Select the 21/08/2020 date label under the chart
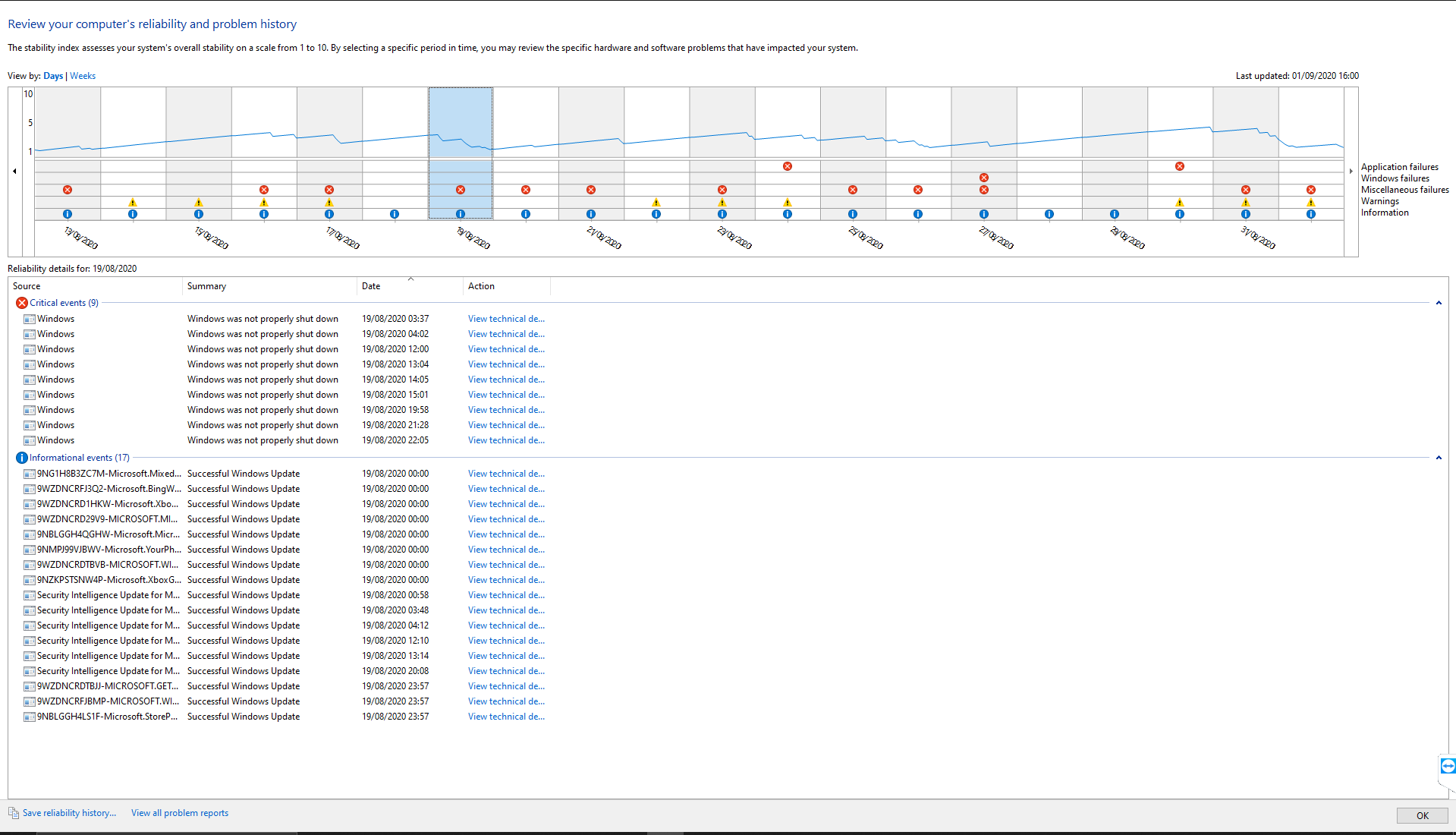 604,238
